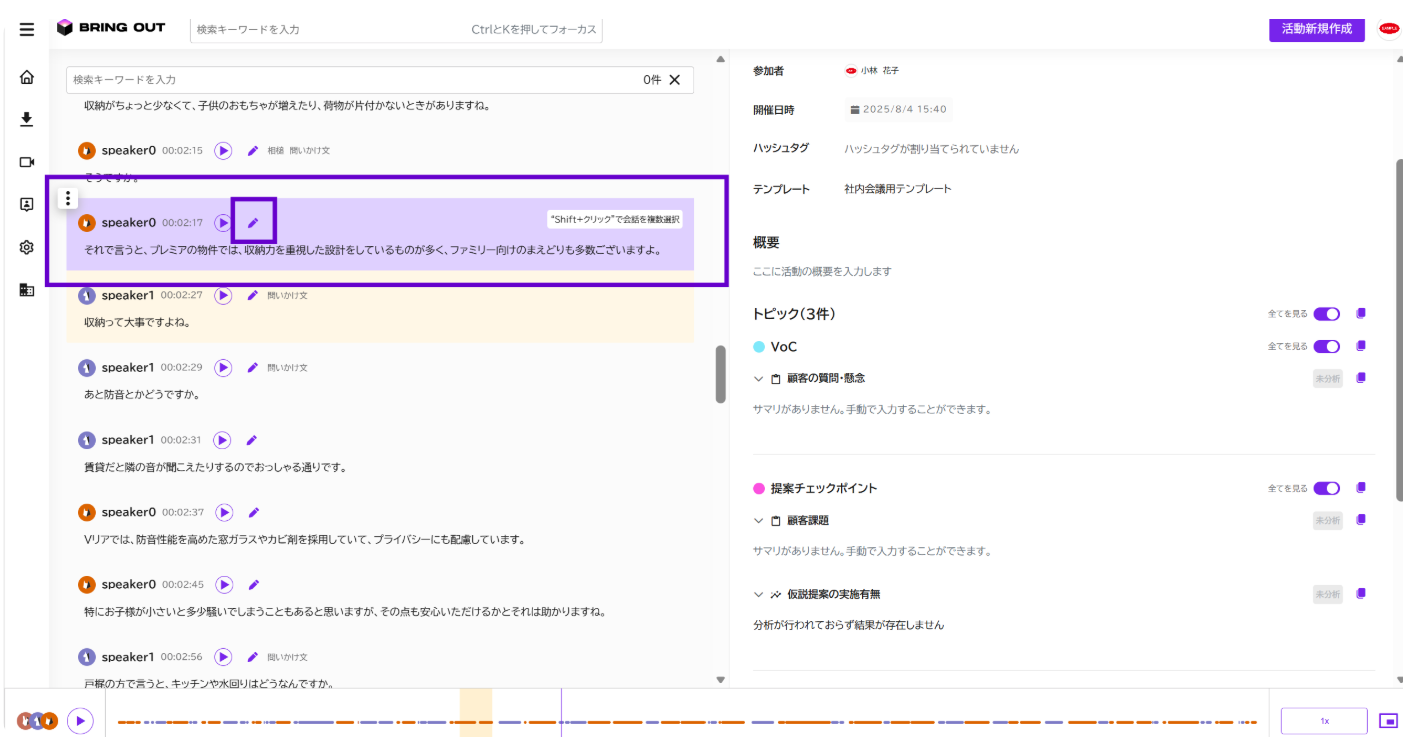Open the contact card sidebar icon
The width and height of the screenshot is (1414, 742).
tap(27, 204)
